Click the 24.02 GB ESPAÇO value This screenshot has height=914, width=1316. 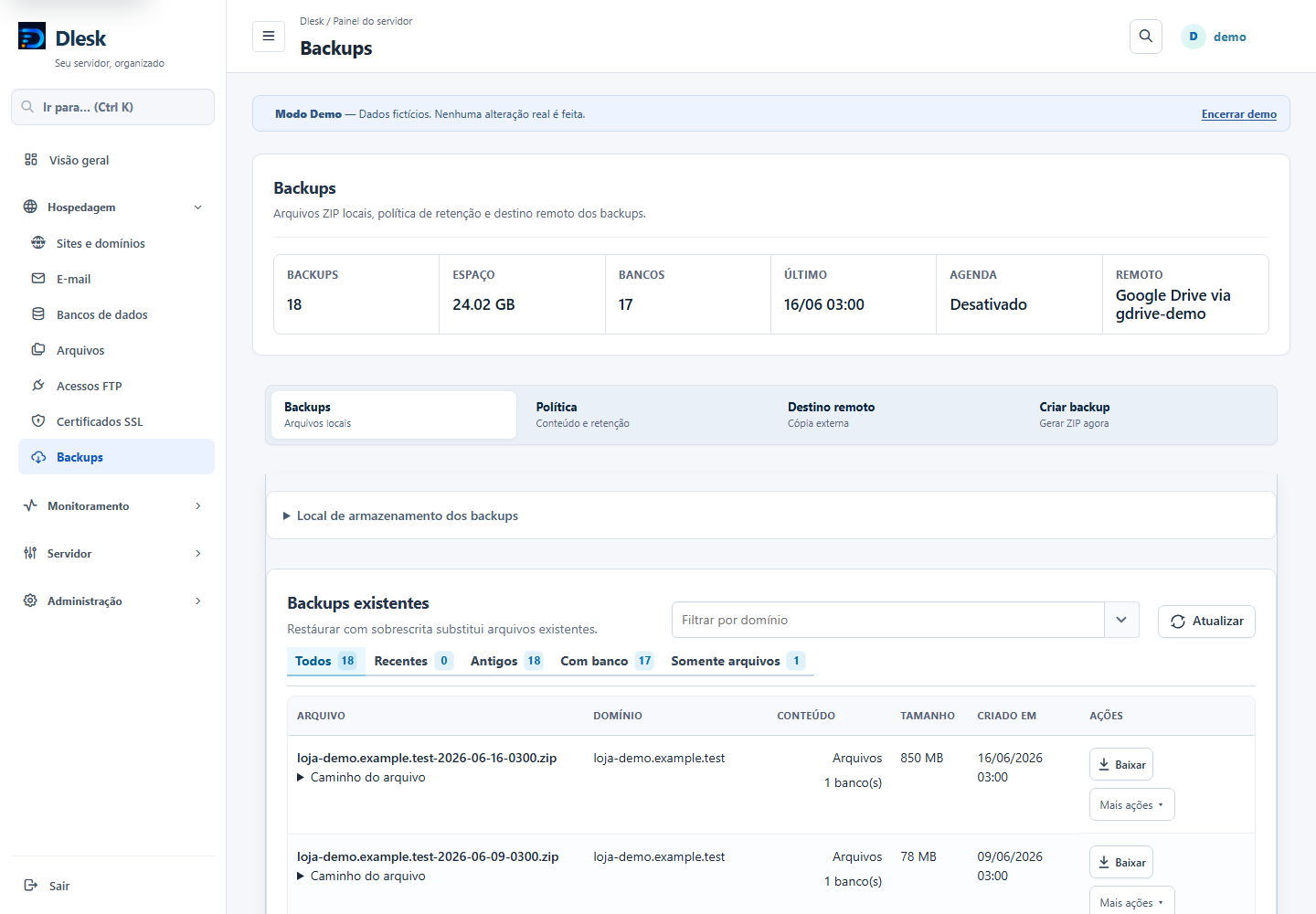pyautogui.click(x=483, y=304)
